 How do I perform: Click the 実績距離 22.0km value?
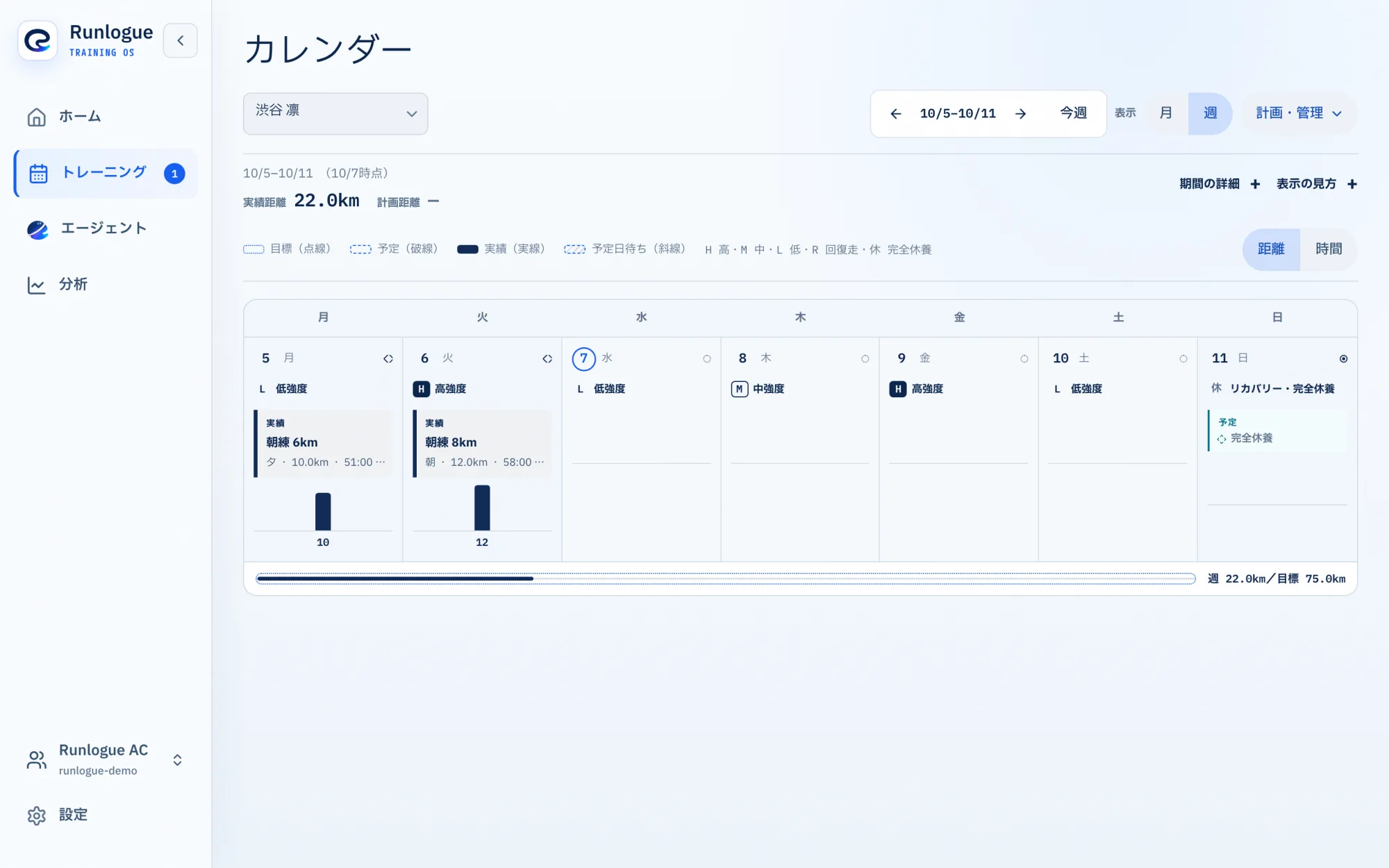pos(326,201)
